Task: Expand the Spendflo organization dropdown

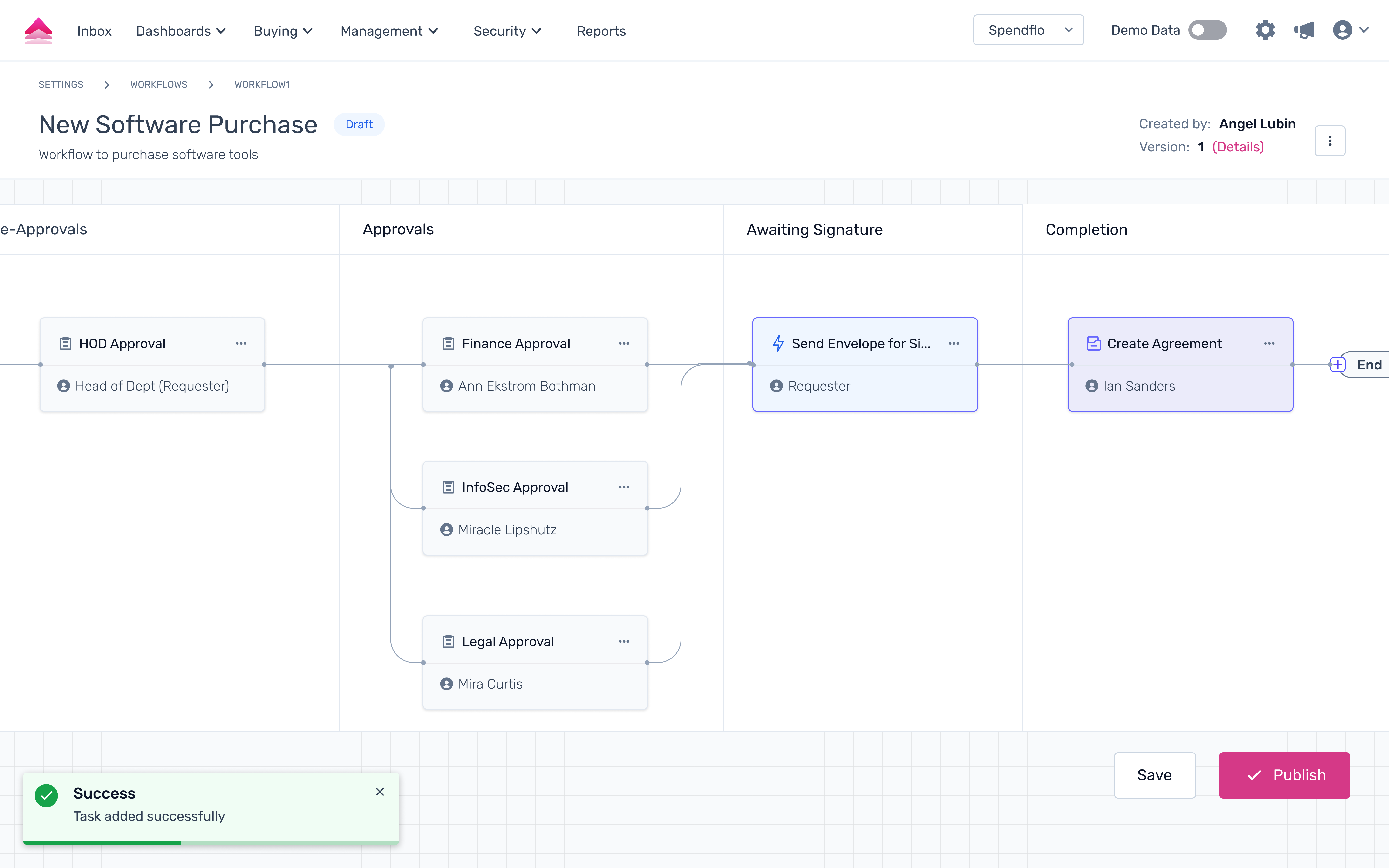Action: (1028, 30)
